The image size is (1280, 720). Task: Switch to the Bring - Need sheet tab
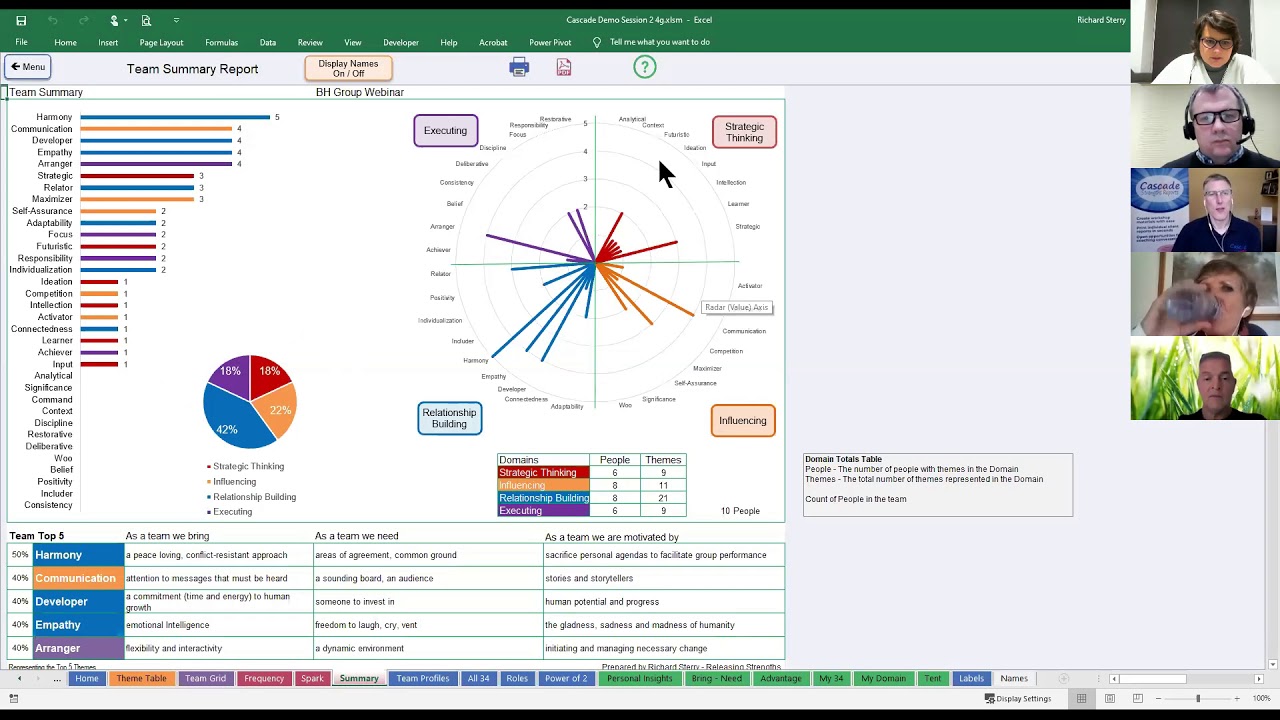(717, 678)
